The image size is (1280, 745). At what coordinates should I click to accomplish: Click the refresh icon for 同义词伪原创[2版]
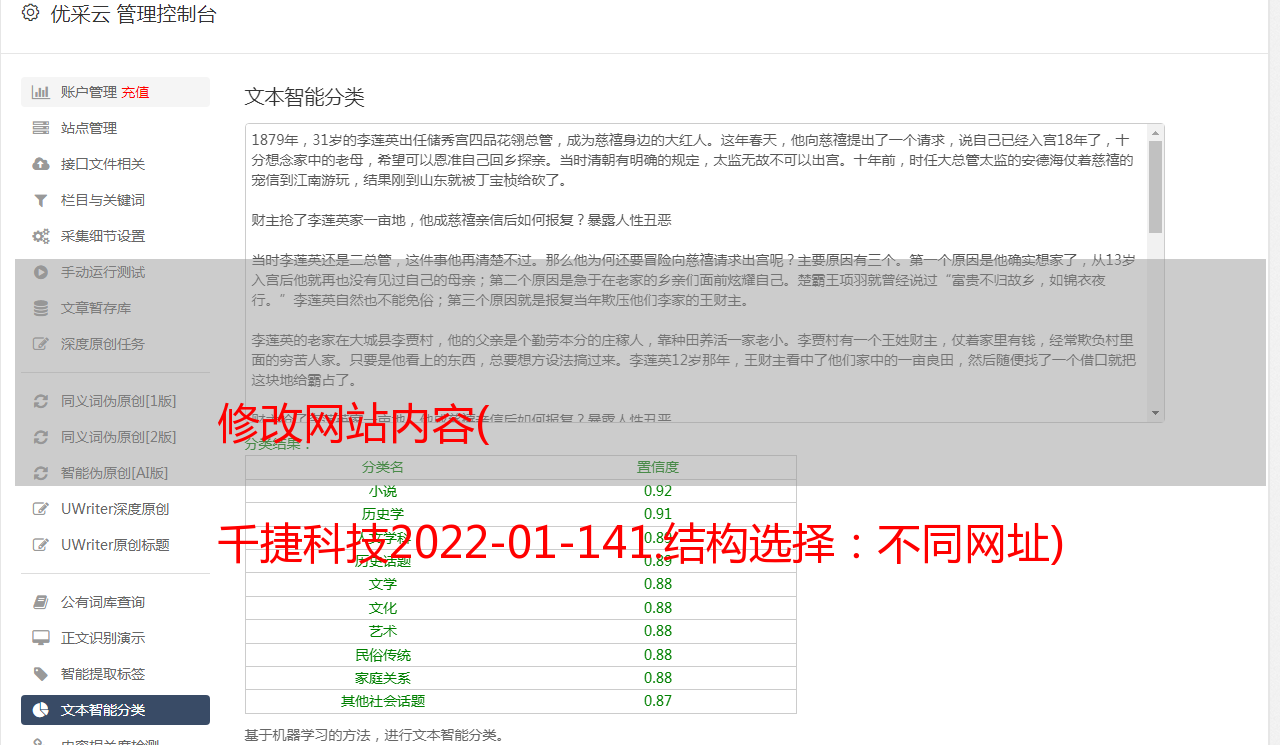41,437
